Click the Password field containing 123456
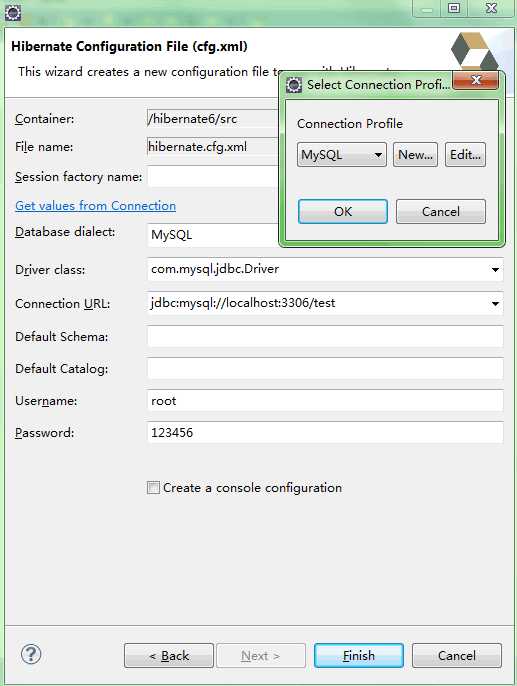 tap(325, 432)
